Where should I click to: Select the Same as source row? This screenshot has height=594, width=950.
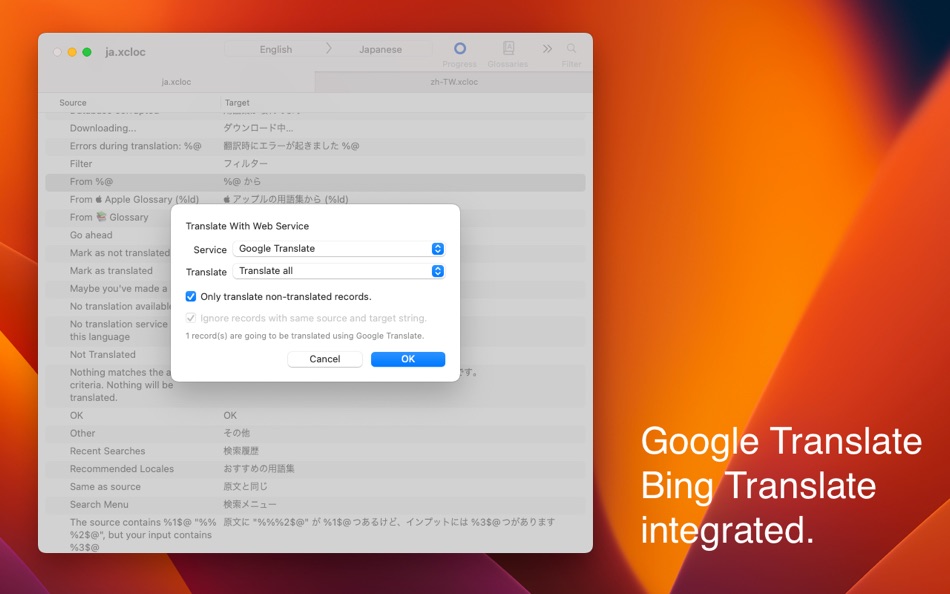click(315, 487)
